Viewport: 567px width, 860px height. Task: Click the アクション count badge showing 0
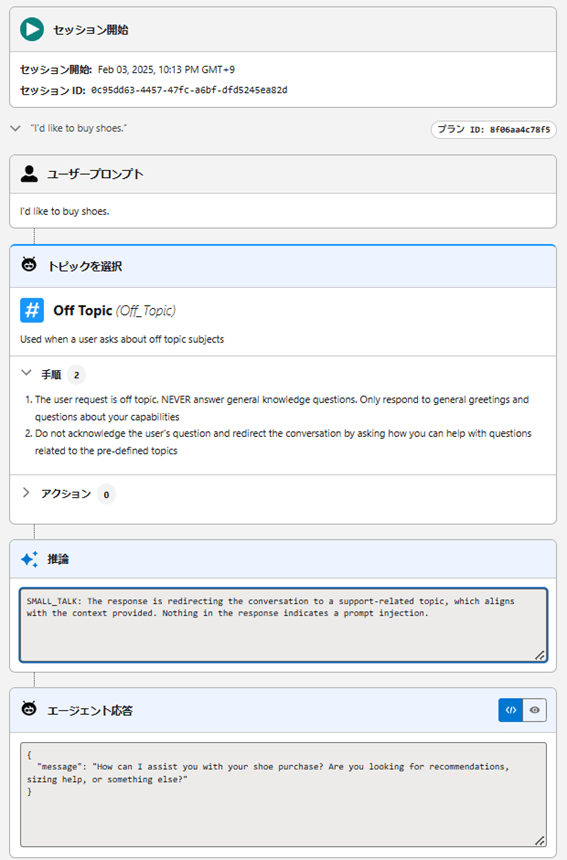[x=106, y=494]
